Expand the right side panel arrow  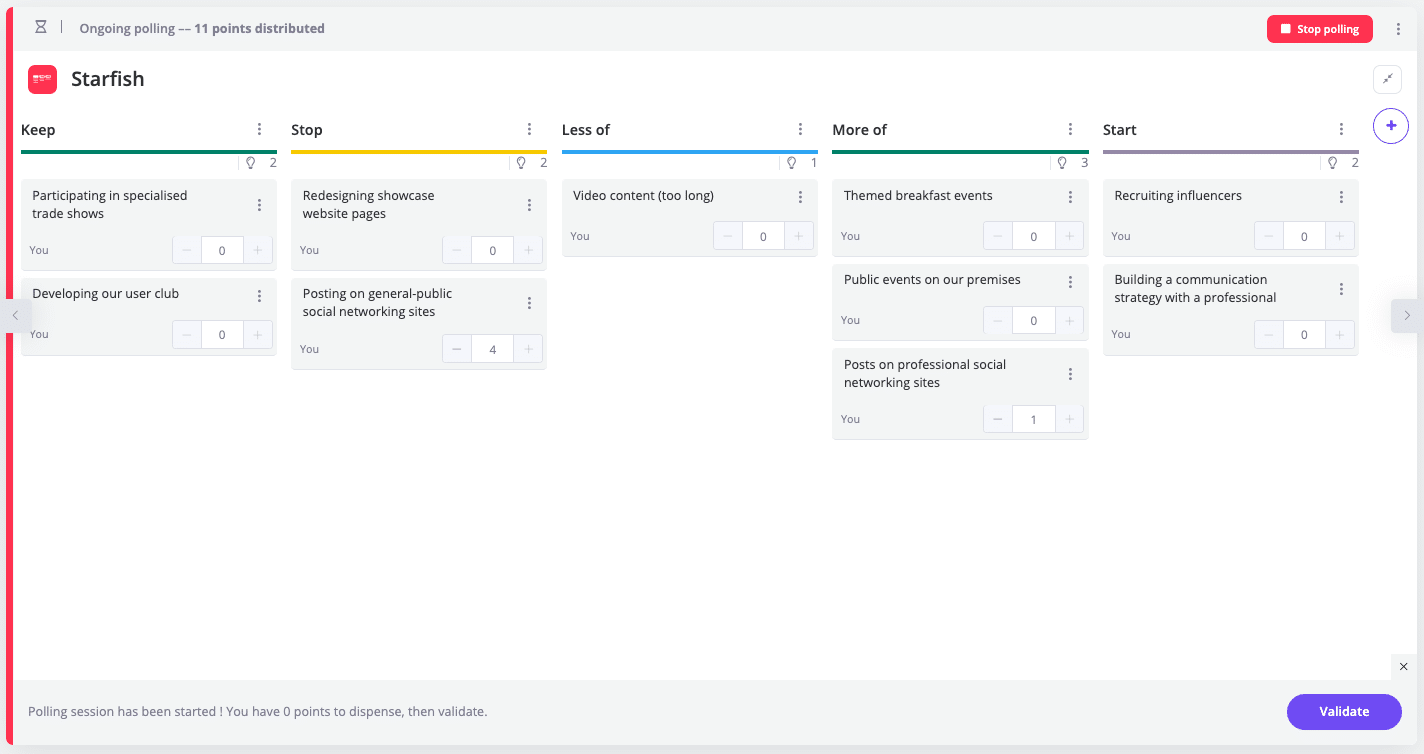[x=1406, y=315]
